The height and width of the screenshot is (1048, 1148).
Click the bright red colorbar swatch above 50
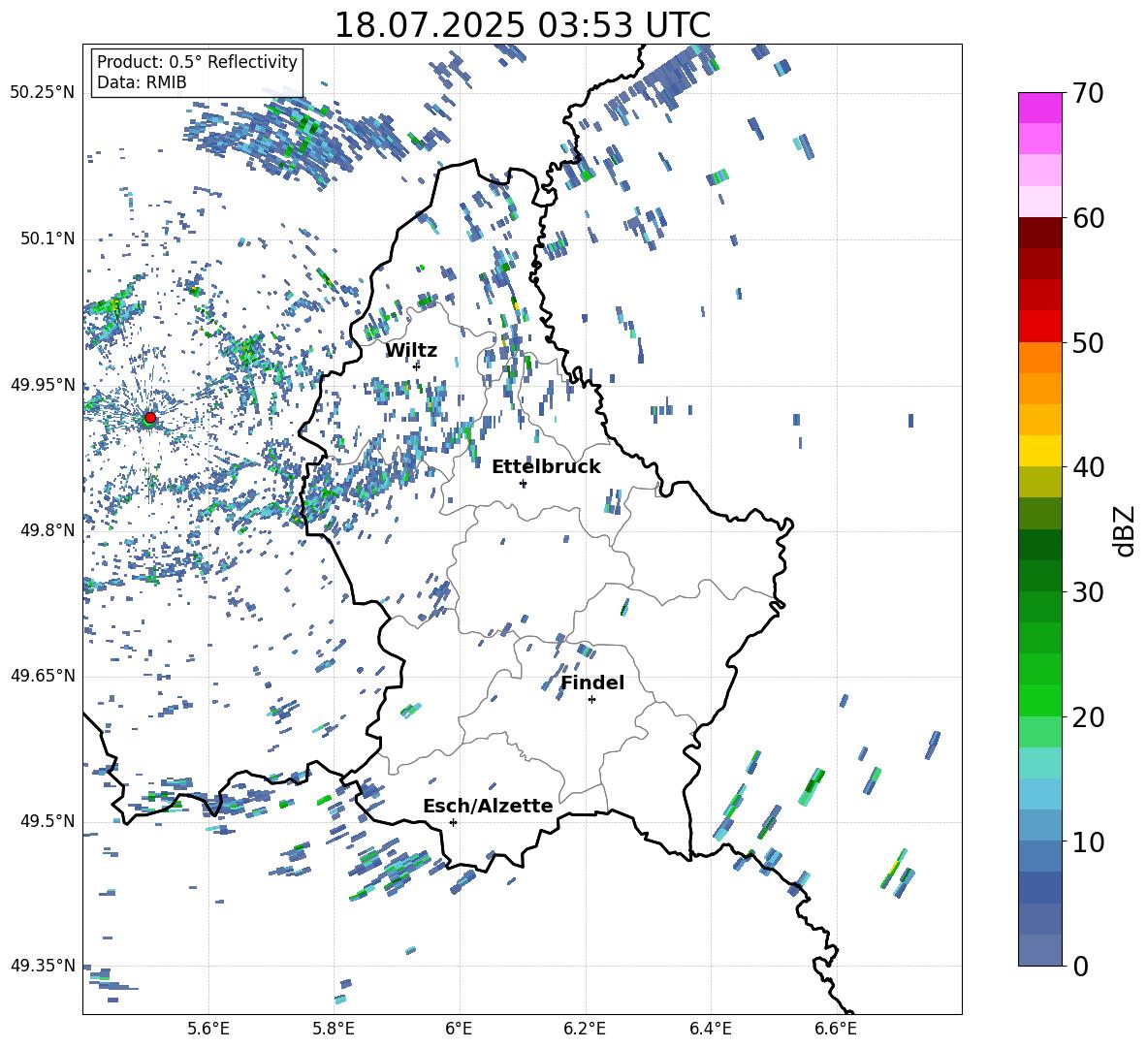[1039, 327]
